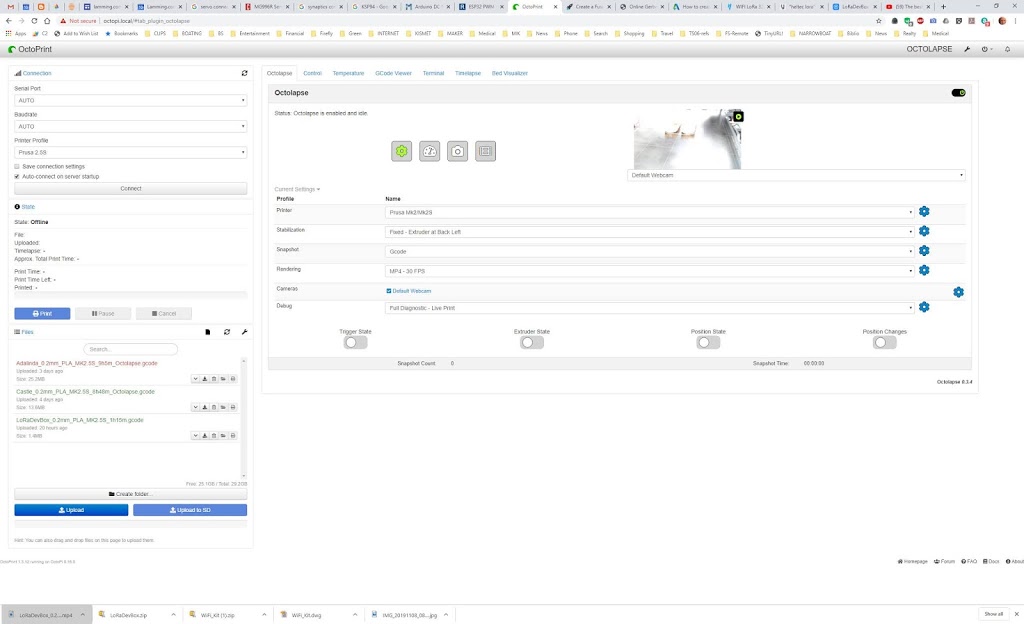This screenshot has width=1024, height=624.
Task: Click the webcam preview thumbnail
Action: click(x=687, y=139)
